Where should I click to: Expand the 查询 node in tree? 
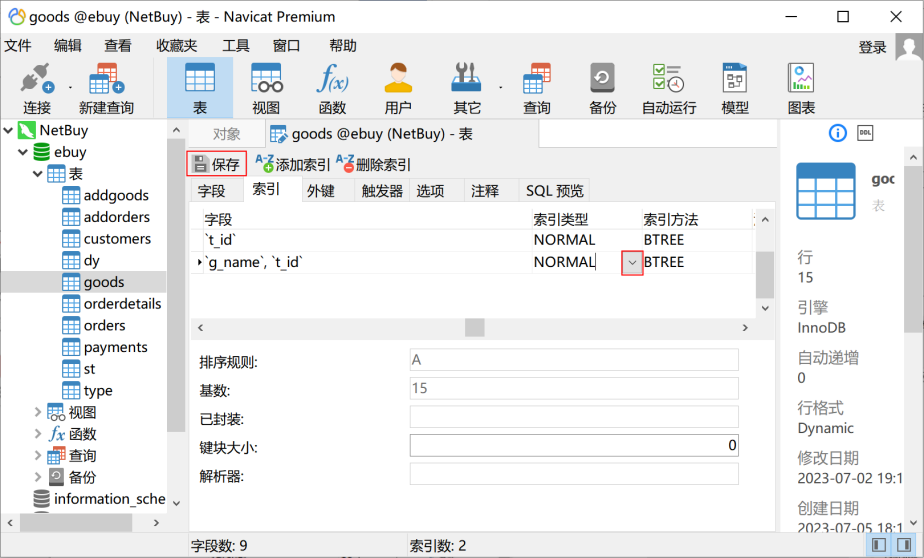click(38, 456)
